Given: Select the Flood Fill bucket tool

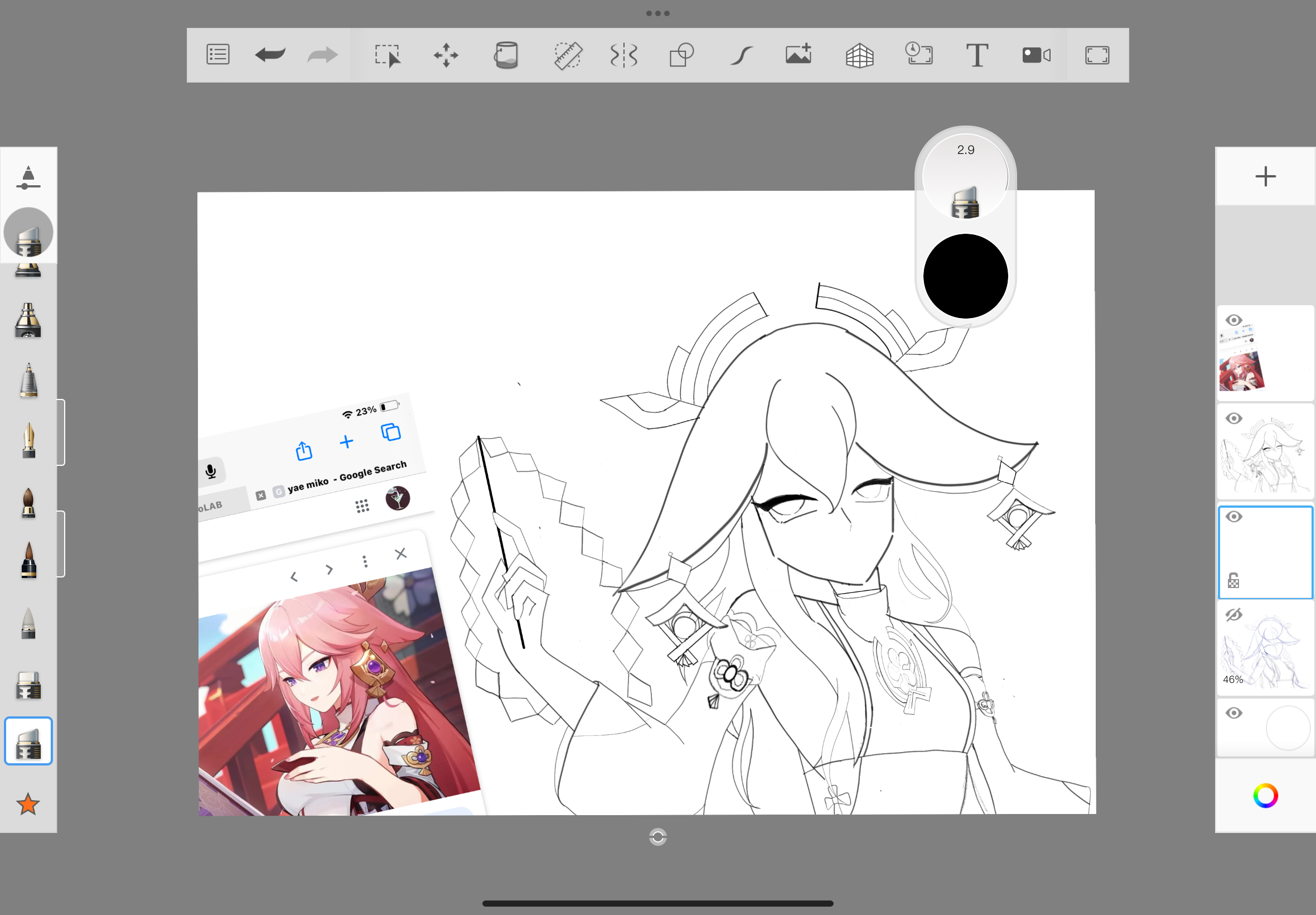Looking at the screenshot, I should [x=506, y=55].
